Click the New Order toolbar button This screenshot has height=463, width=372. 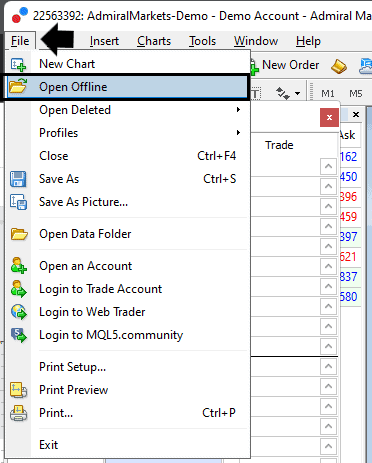click(x=286, y=65)
